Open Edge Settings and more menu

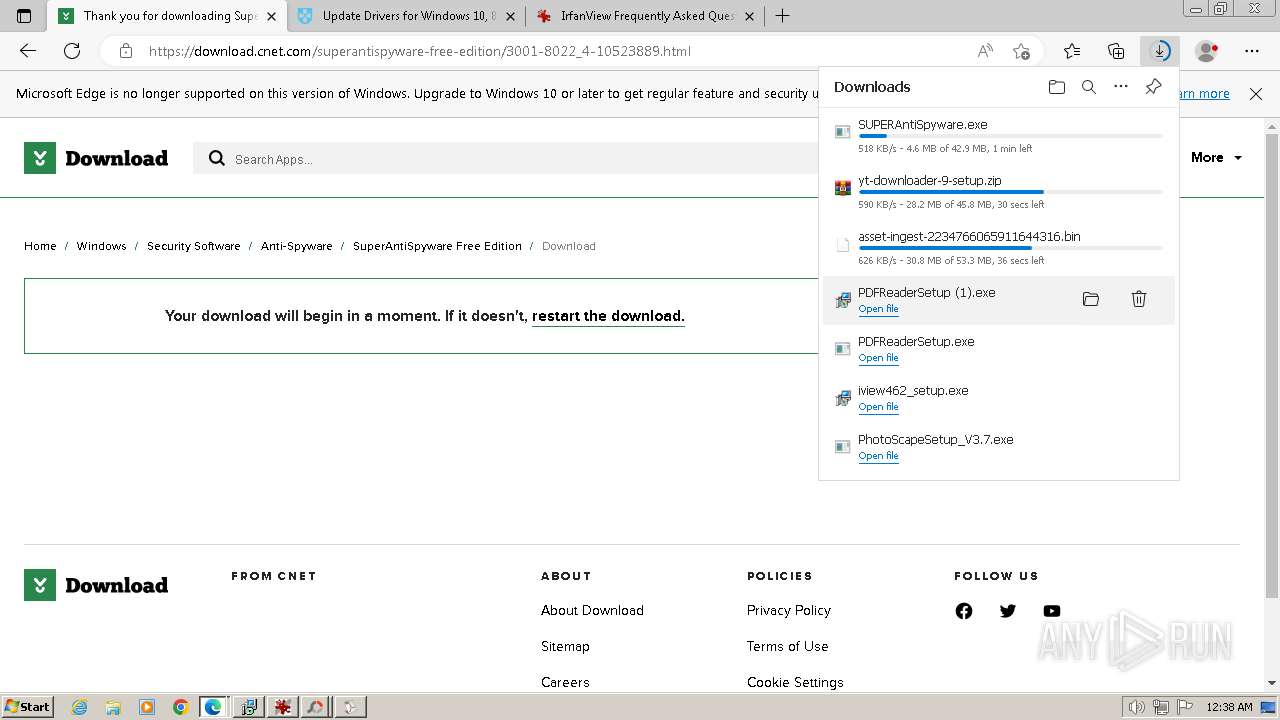1252,51
